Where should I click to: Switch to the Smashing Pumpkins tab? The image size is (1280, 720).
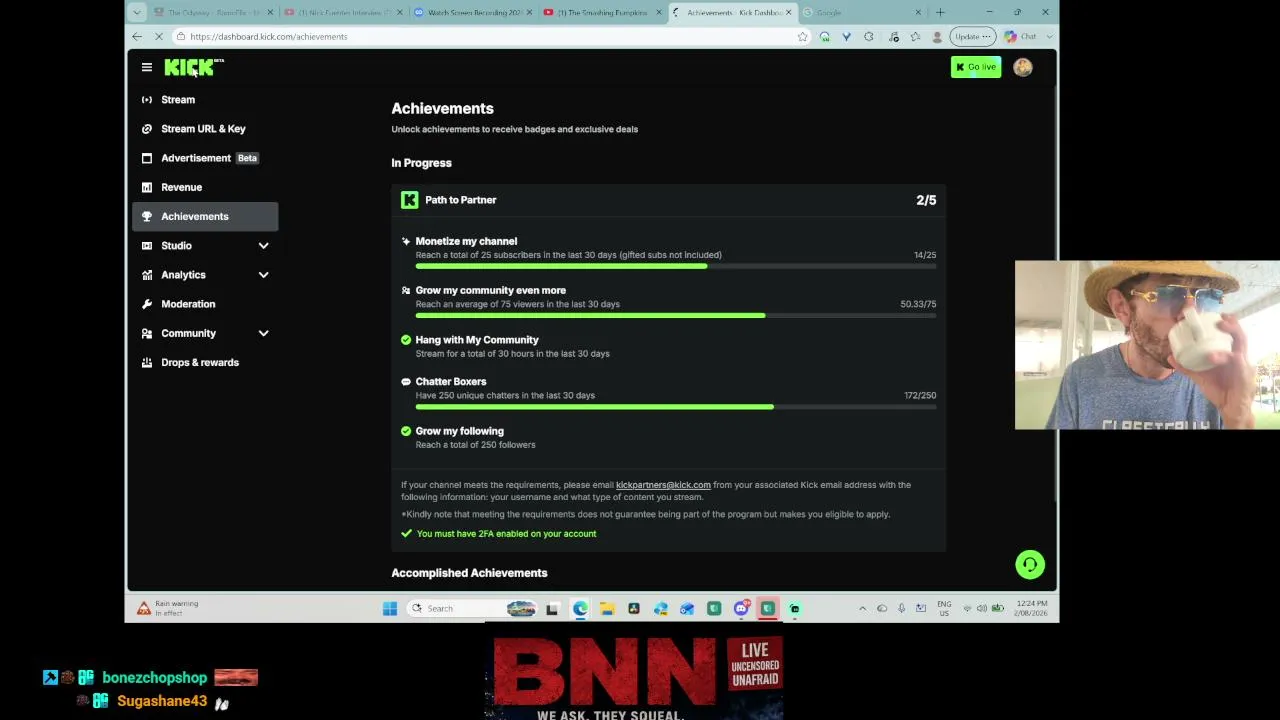(602, 12)
